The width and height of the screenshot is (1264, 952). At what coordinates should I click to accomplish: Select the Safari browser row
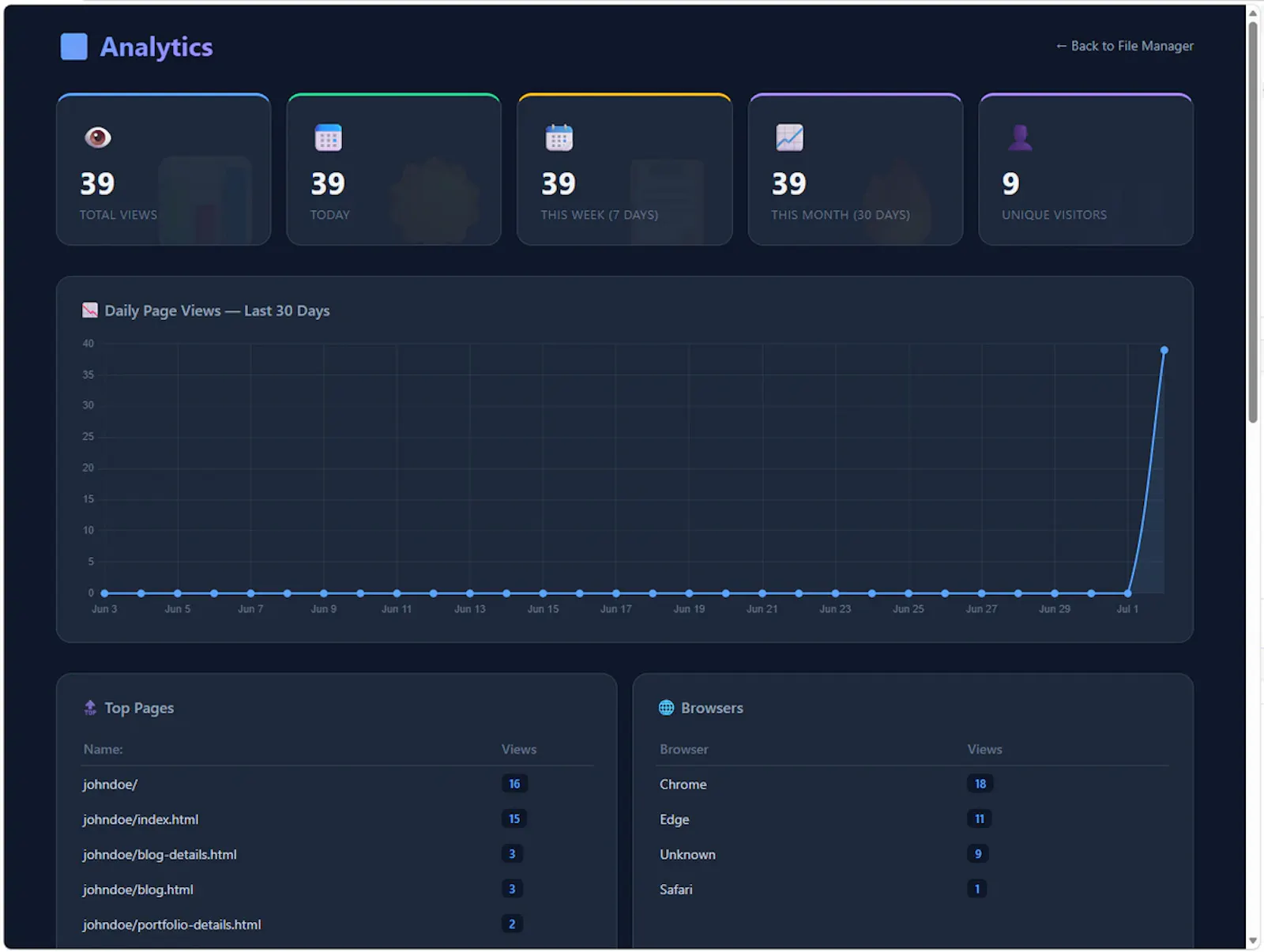coord(913,890)
